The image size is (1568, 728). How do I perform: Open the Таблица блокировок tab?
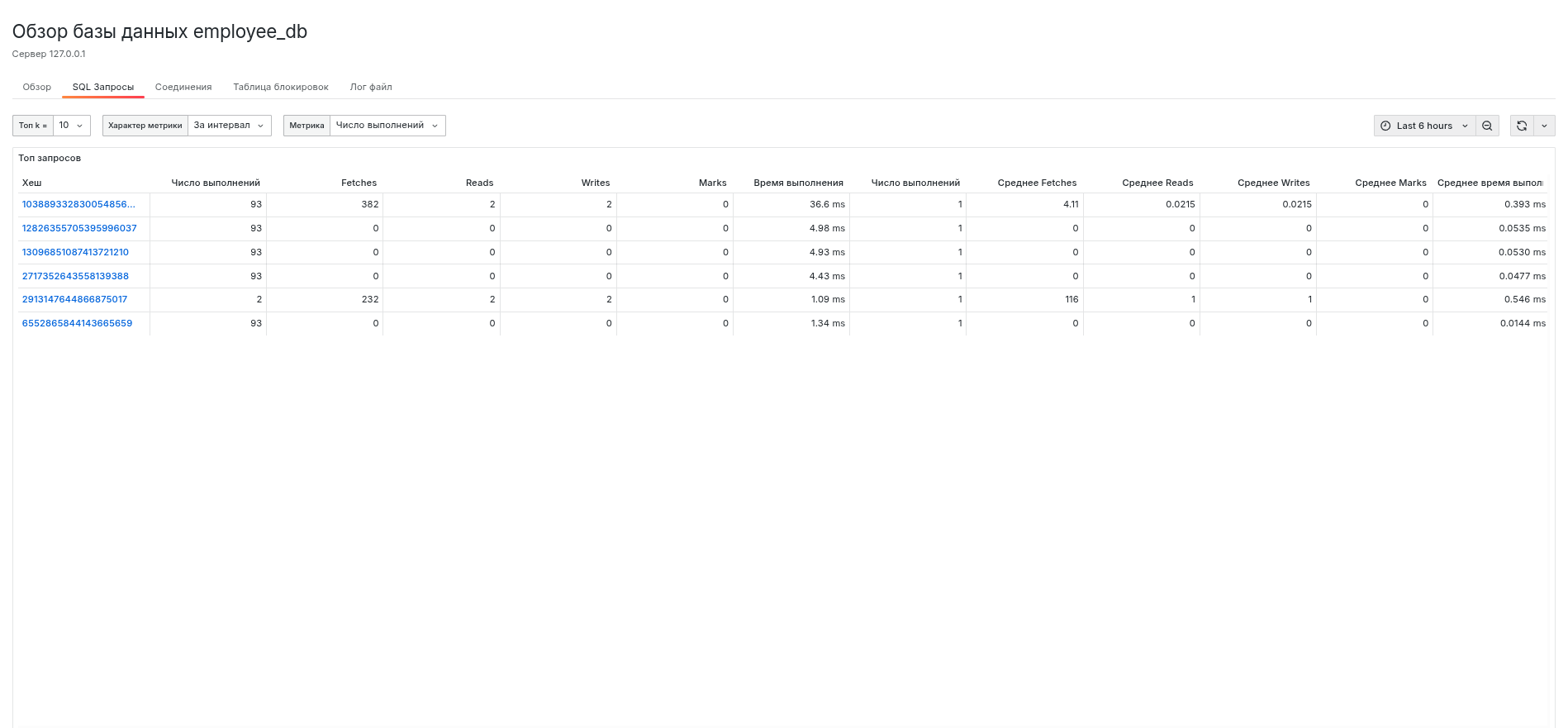click(281, 87)
